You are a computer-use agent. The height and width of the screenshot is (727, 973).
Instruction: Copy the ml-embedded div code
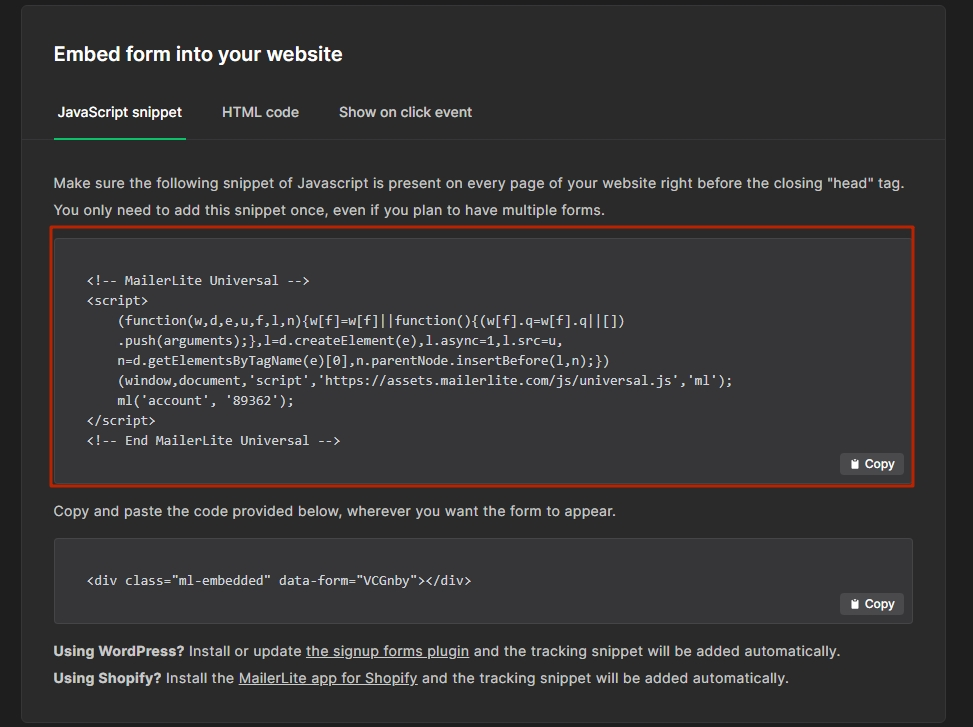click(x=872, y=604)
